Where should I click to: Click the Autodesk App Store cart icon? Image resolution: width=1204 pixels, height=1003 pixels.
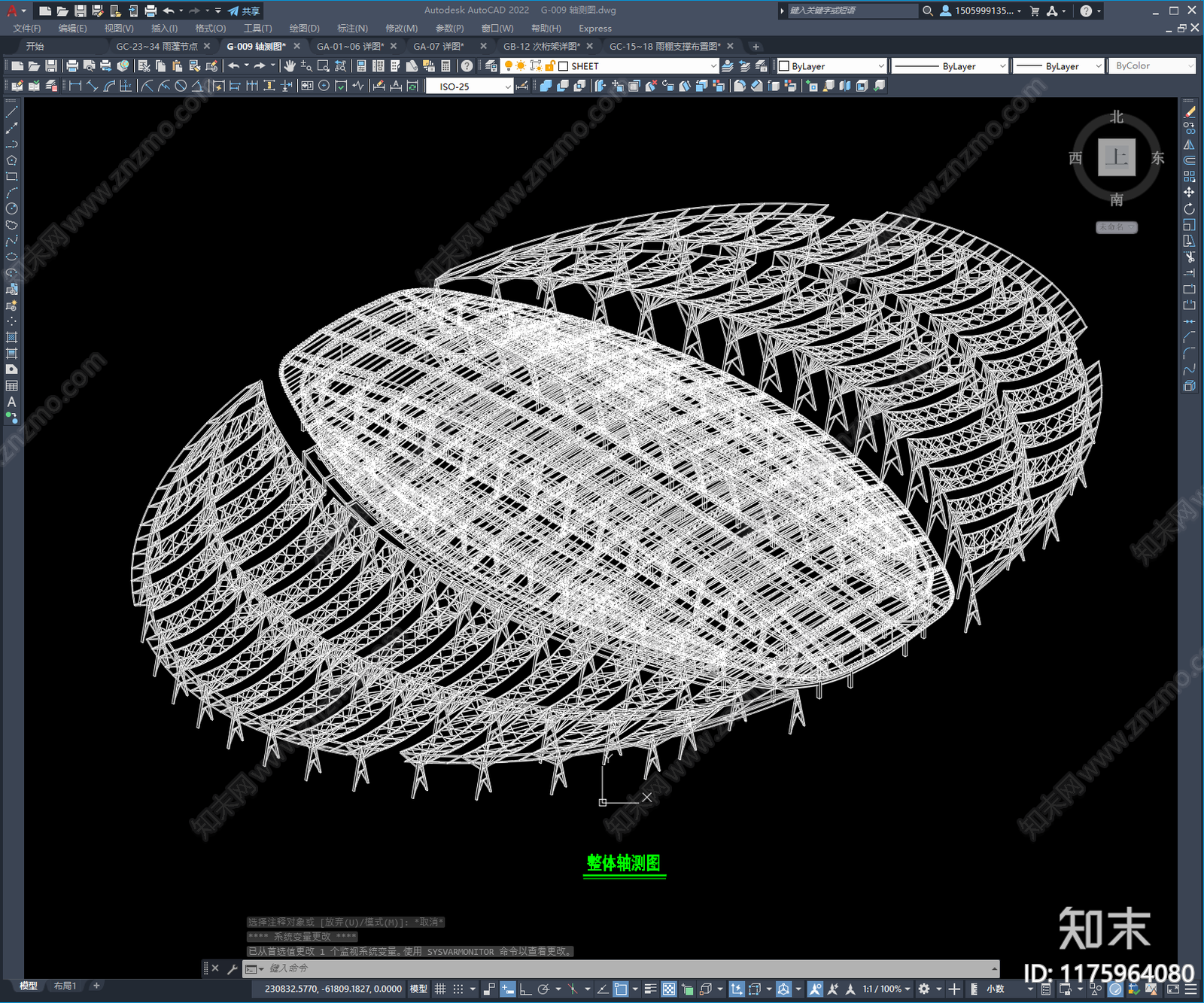coord(1035,11)
